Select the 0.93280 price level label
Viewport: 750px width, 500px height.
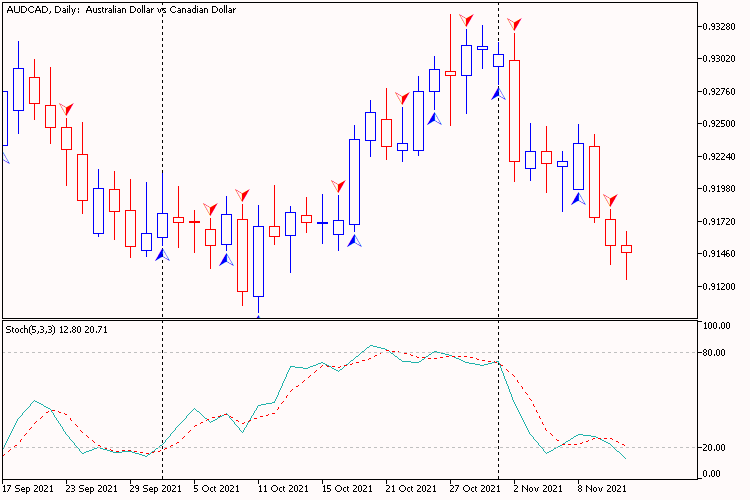[x=719, y=26]
